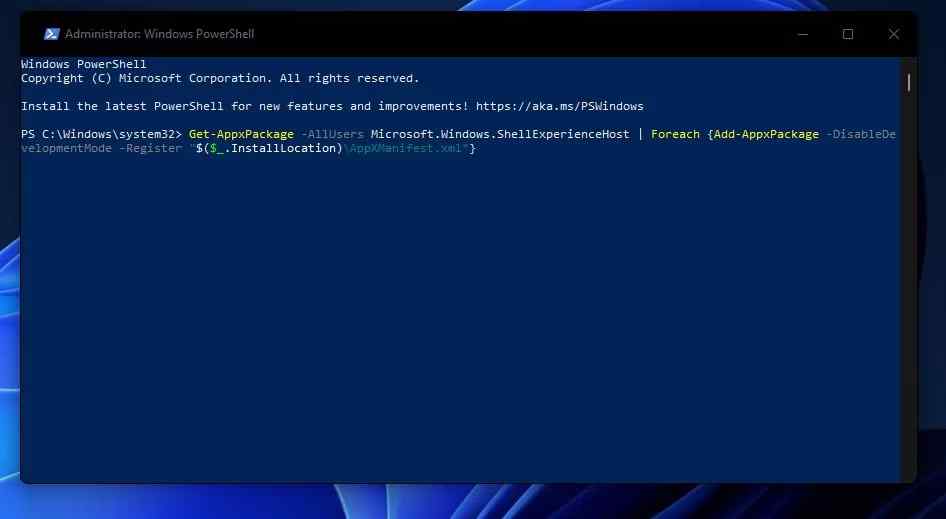Click the 'Windows PowerShell' header line in the console

[x=83, y=64]
